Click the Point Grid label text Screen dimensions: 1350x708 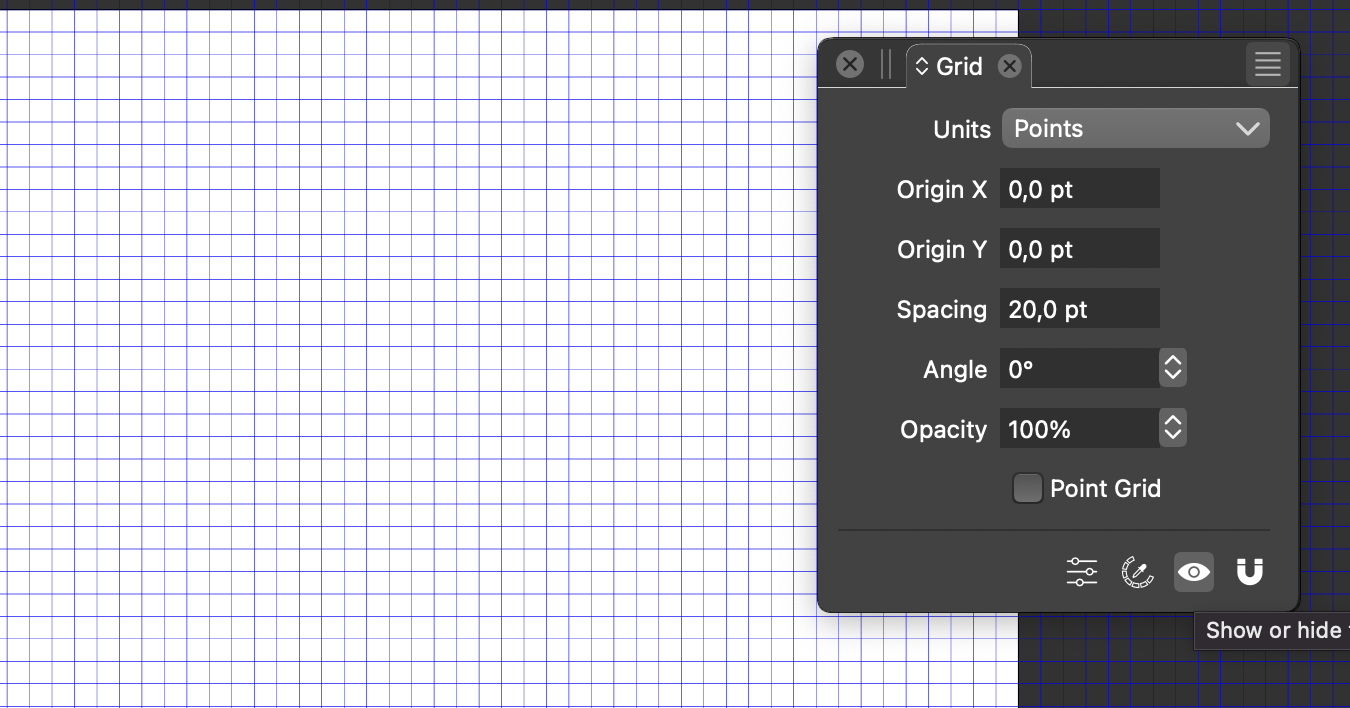[1105, 489]
